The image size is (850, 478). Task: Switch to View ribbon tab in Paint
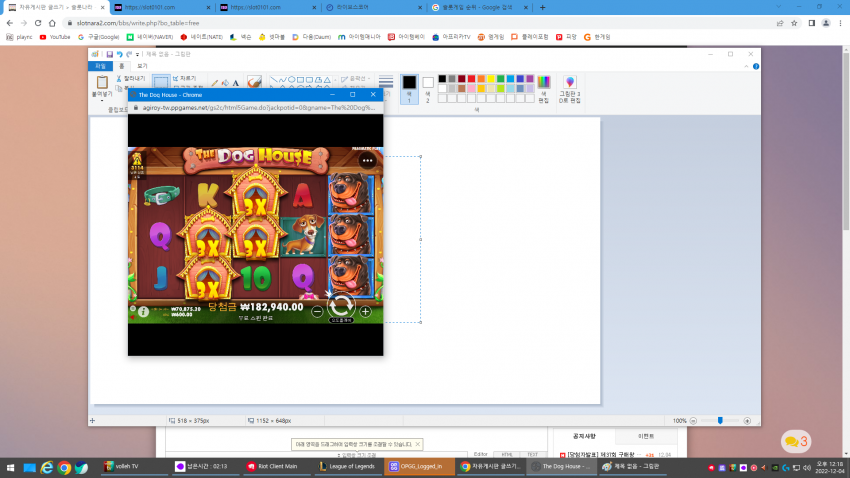(x=142, y=66)
